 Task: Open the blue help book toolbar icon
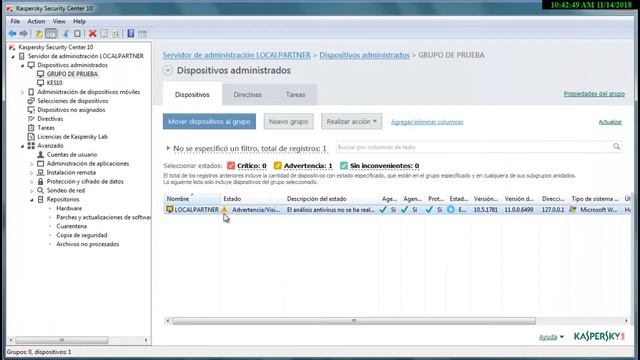pos(131,33)
